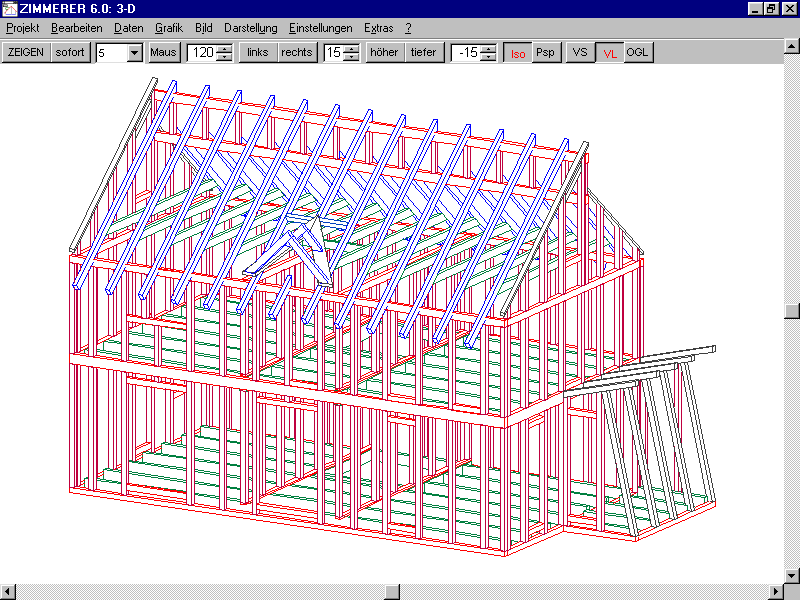Decrease the -15 elevation spinner value

488,57
